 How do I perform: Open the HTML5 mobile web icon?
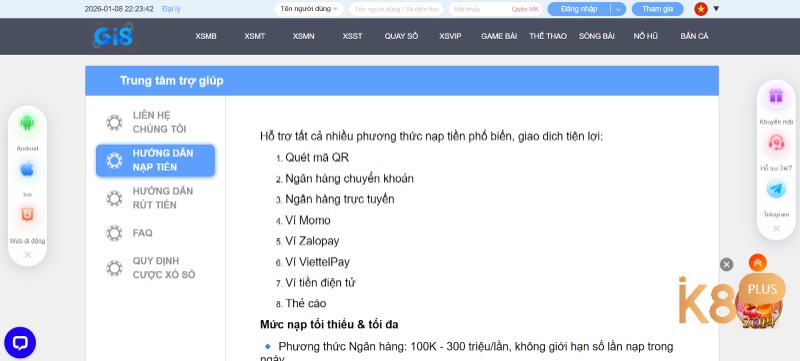[x=27, y=215]
